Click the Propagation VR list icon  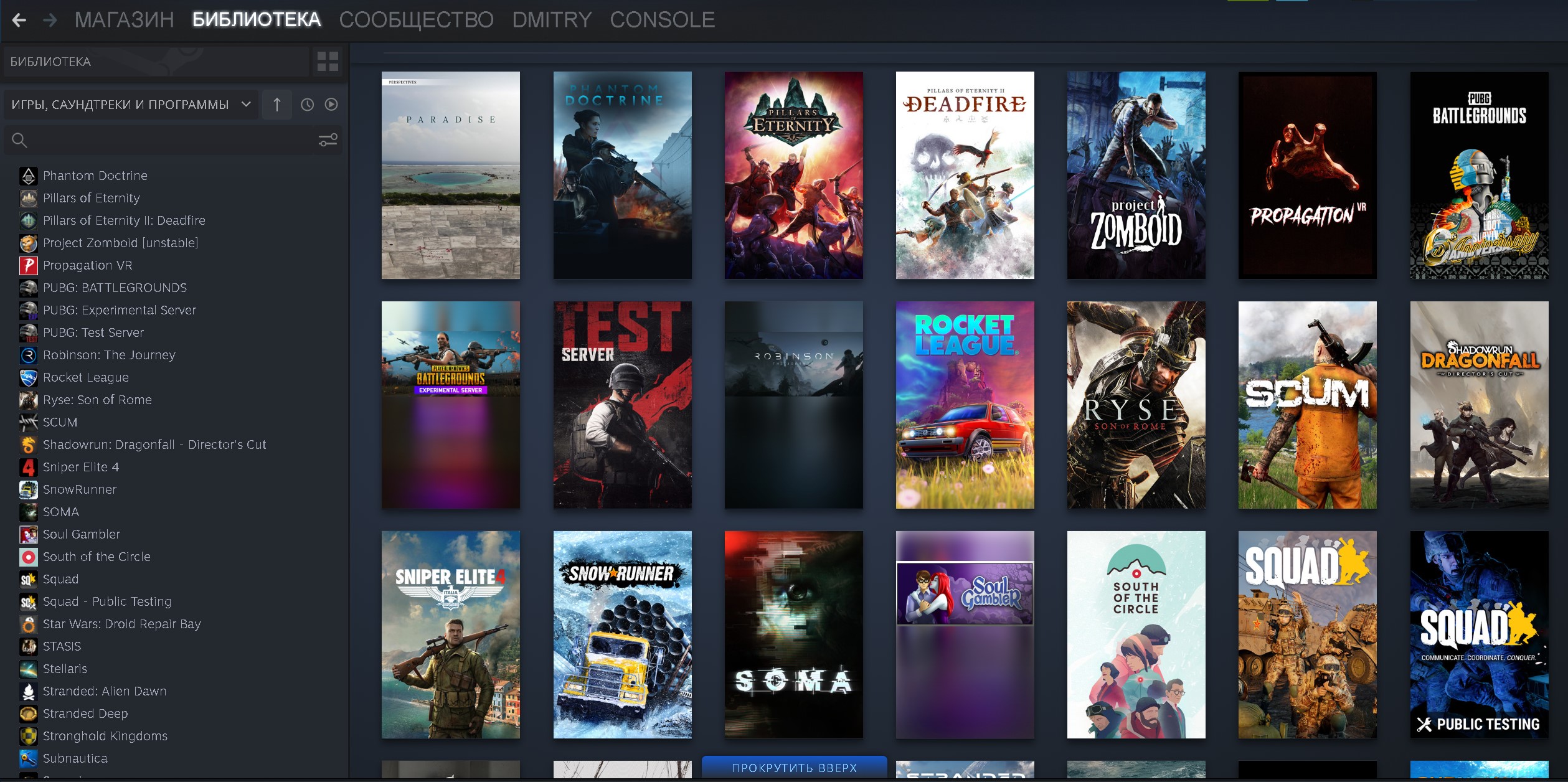point(29,265)
